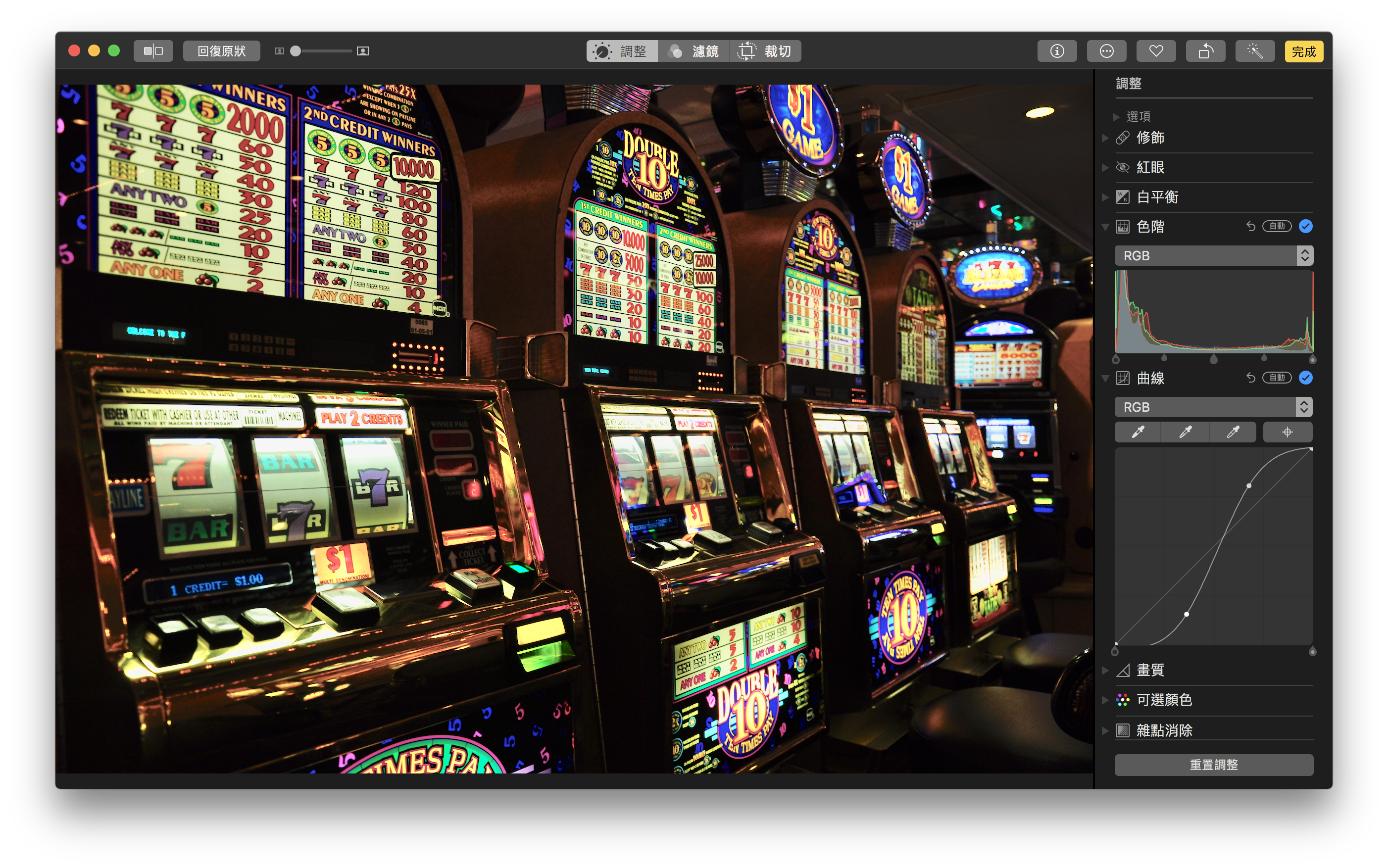Click the curves white point bottom handle

1312,652
